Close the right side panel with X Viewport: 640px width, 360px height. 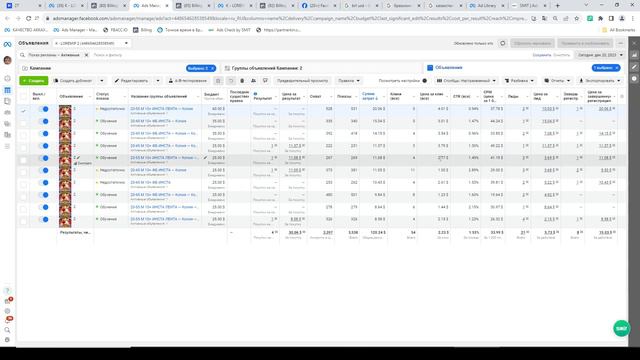coord(634,43)
